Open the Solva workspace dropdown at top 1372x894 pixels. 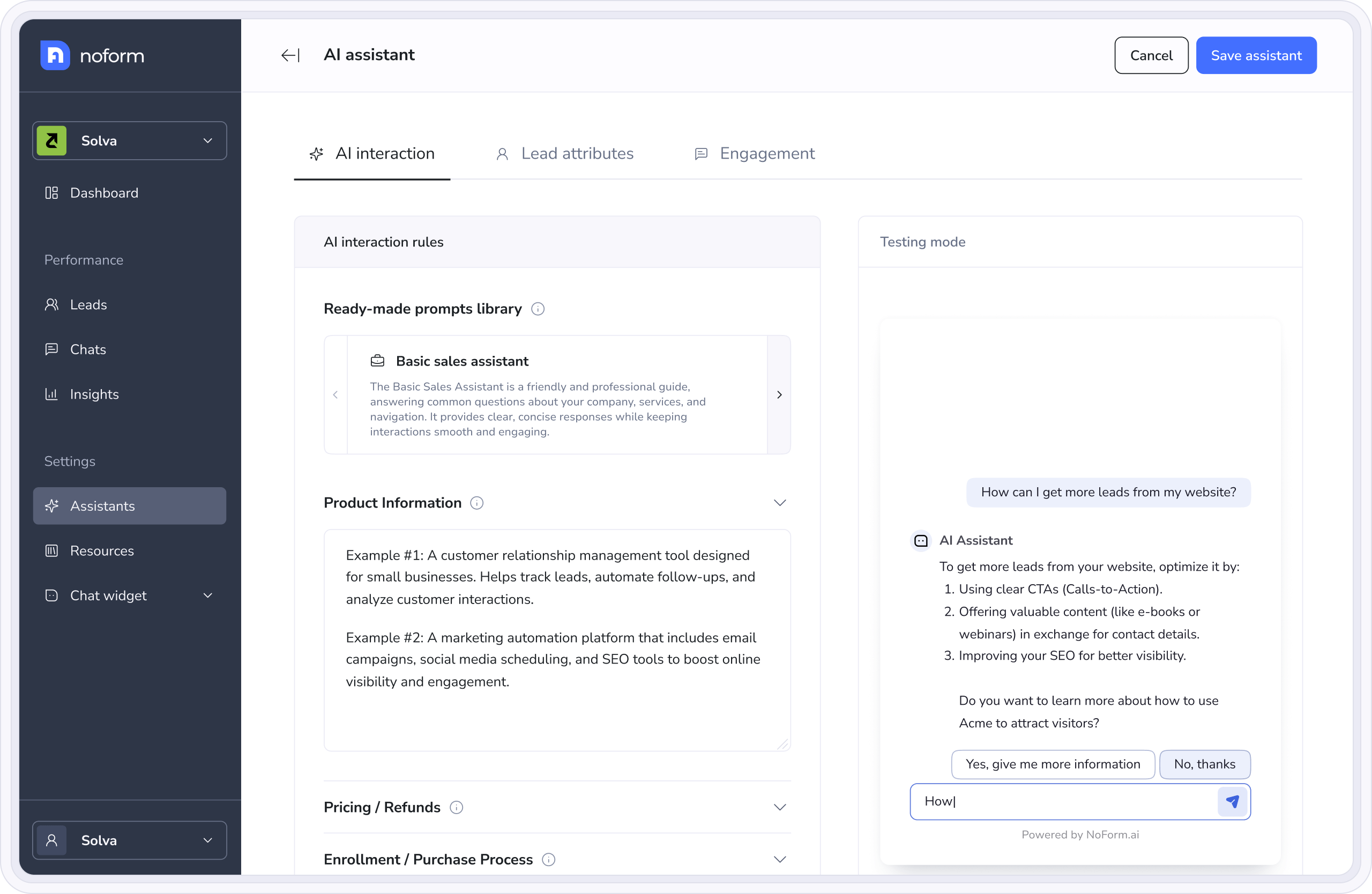[130, 140]
